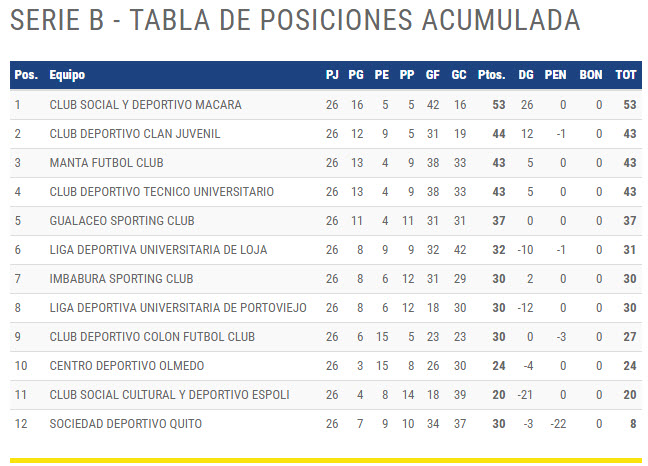648x466 pixels.
Task: Select the DG column header
Action: pos(526,75)
